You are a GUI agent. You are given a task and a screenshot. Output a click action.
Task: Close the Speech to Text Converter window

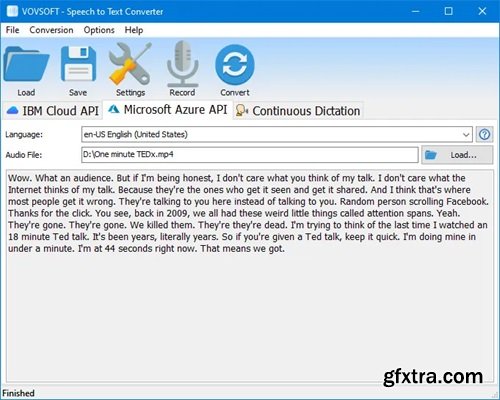pyautogui.click(x=482, y=11)
